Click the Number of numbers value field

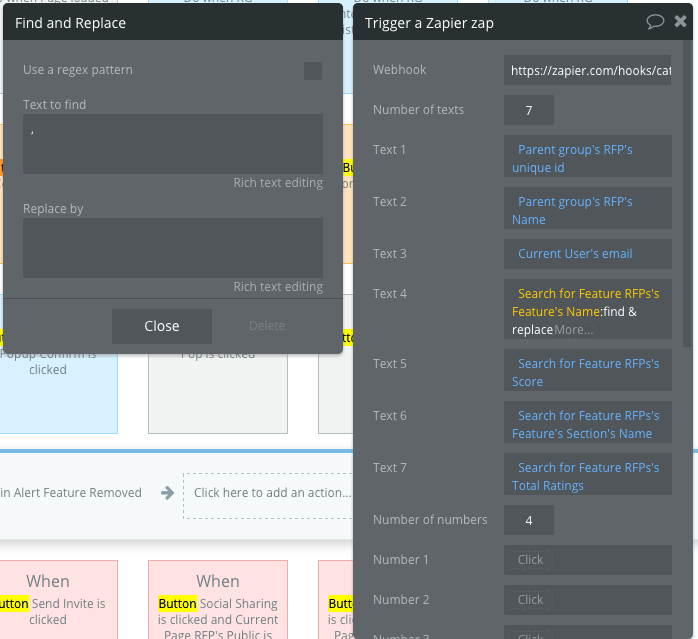528,520
